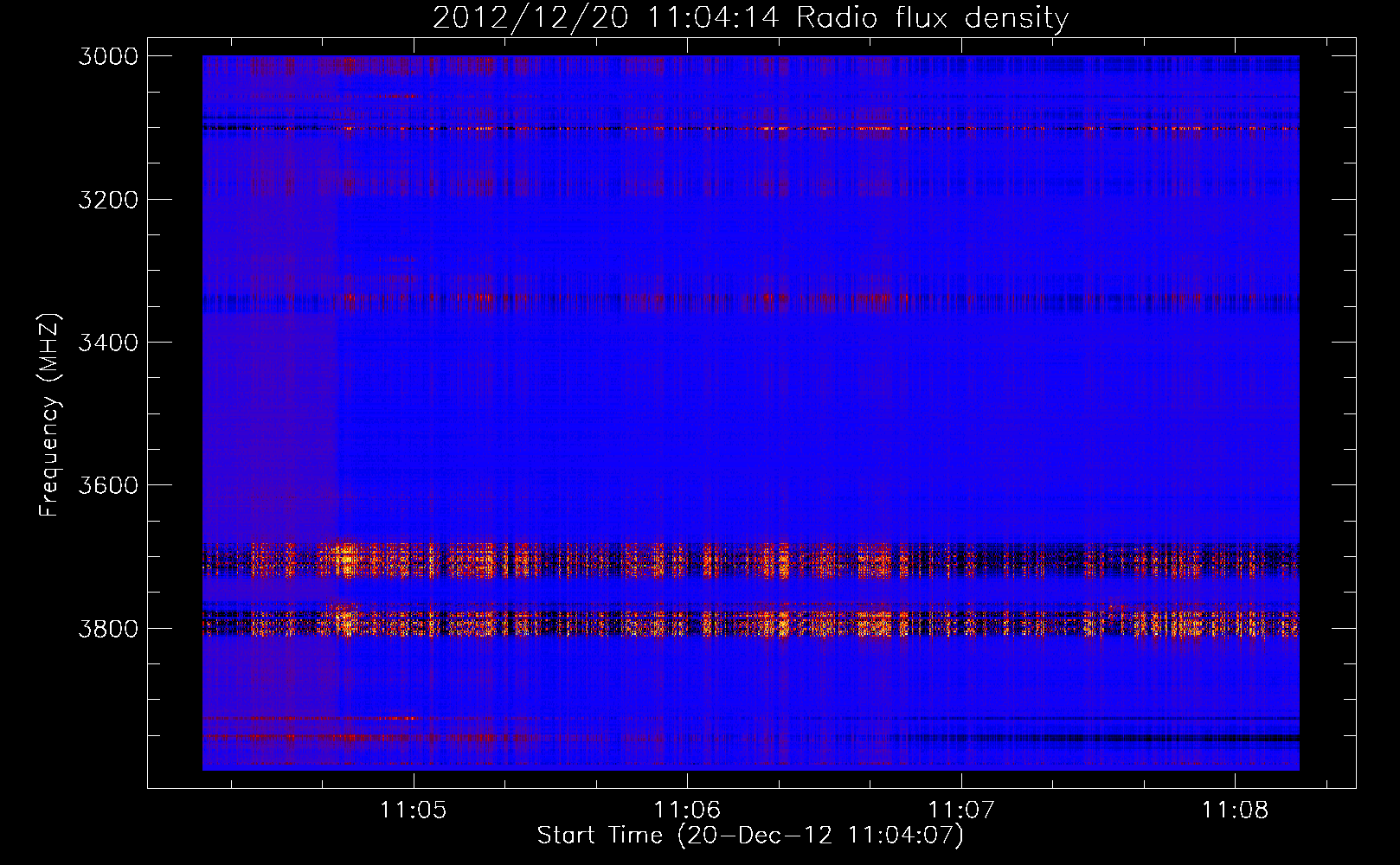Click the 3000 frequency tick label
The image size is (1400, 865).
(108, 56)
